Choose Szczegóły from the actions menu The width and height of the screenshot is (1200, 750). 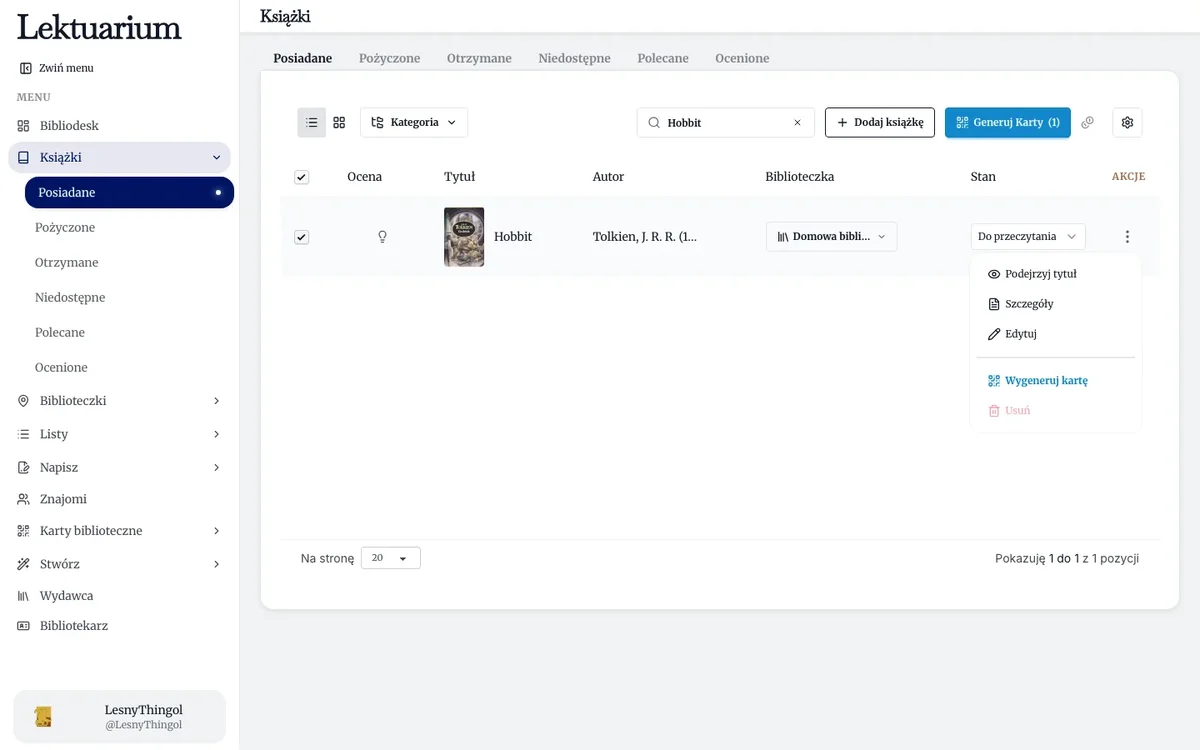(1056, 304)
